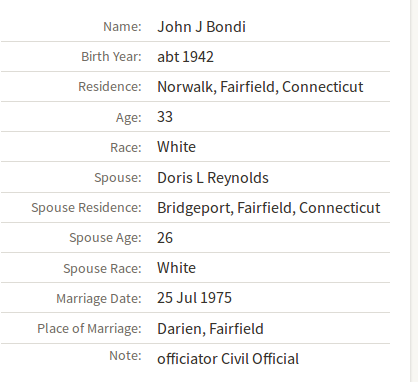The width and height of the screenshot is (418, 382).
Task: Select the Age value 33
Action: 165,117
